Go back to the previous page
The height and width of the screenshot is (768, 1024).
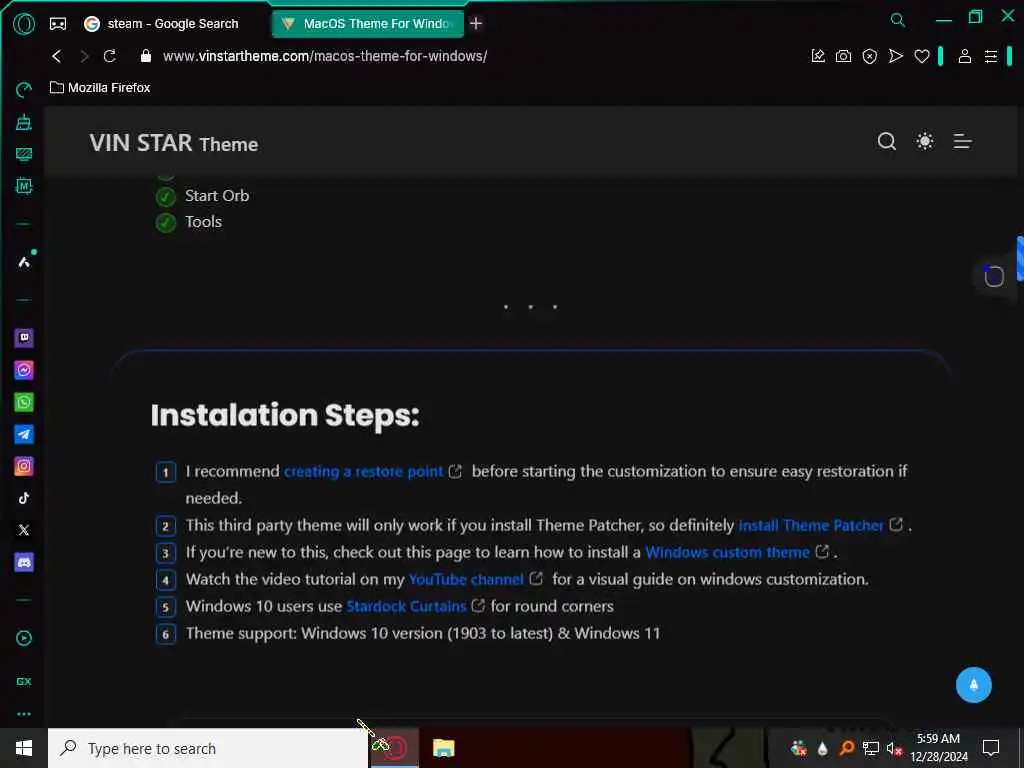click(x=57, y=56)
